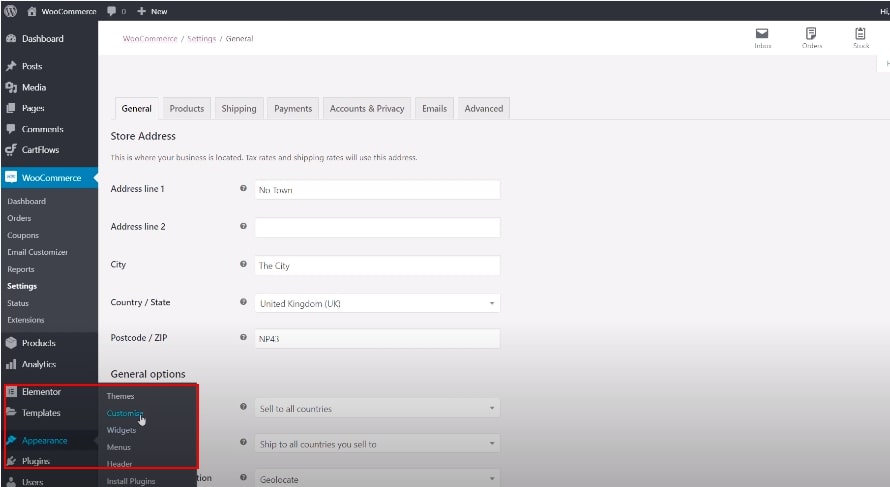The image size is (890, 487).
Task: Click the City input field
Action: (x=377, y=266)
